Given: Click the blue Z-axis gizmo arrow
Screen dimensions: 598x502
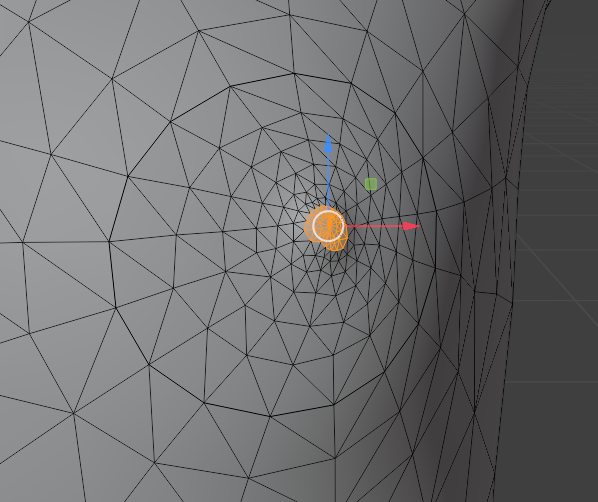Looking at the screenshot, I should (x=328, y=143).
